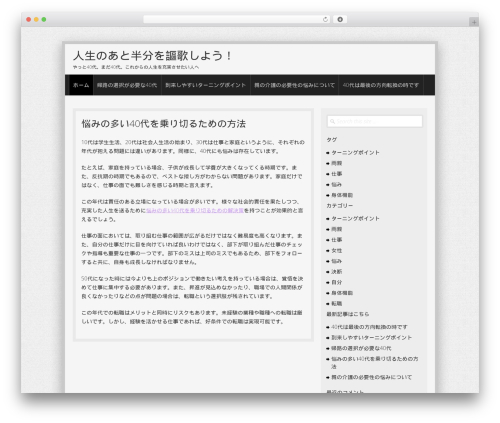Open the 40代は最後の方向転換の時です menu item
The height and width of the screenshot is (423, 500).
click(381, 85)
